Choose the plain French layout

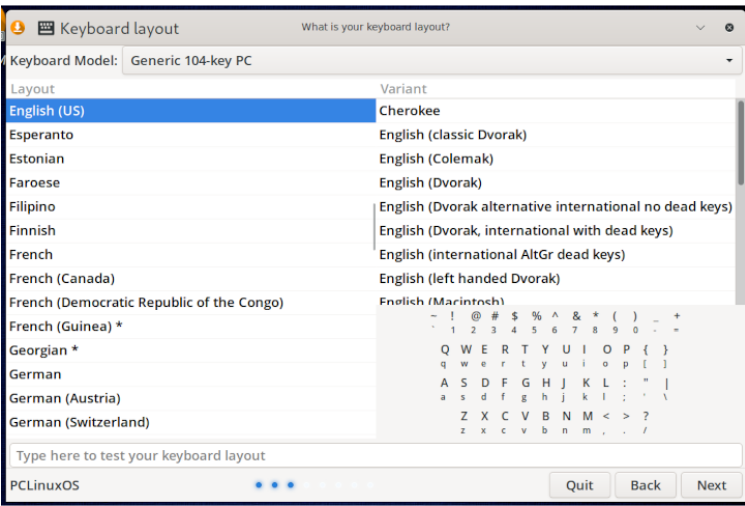(x=191, y=255)
